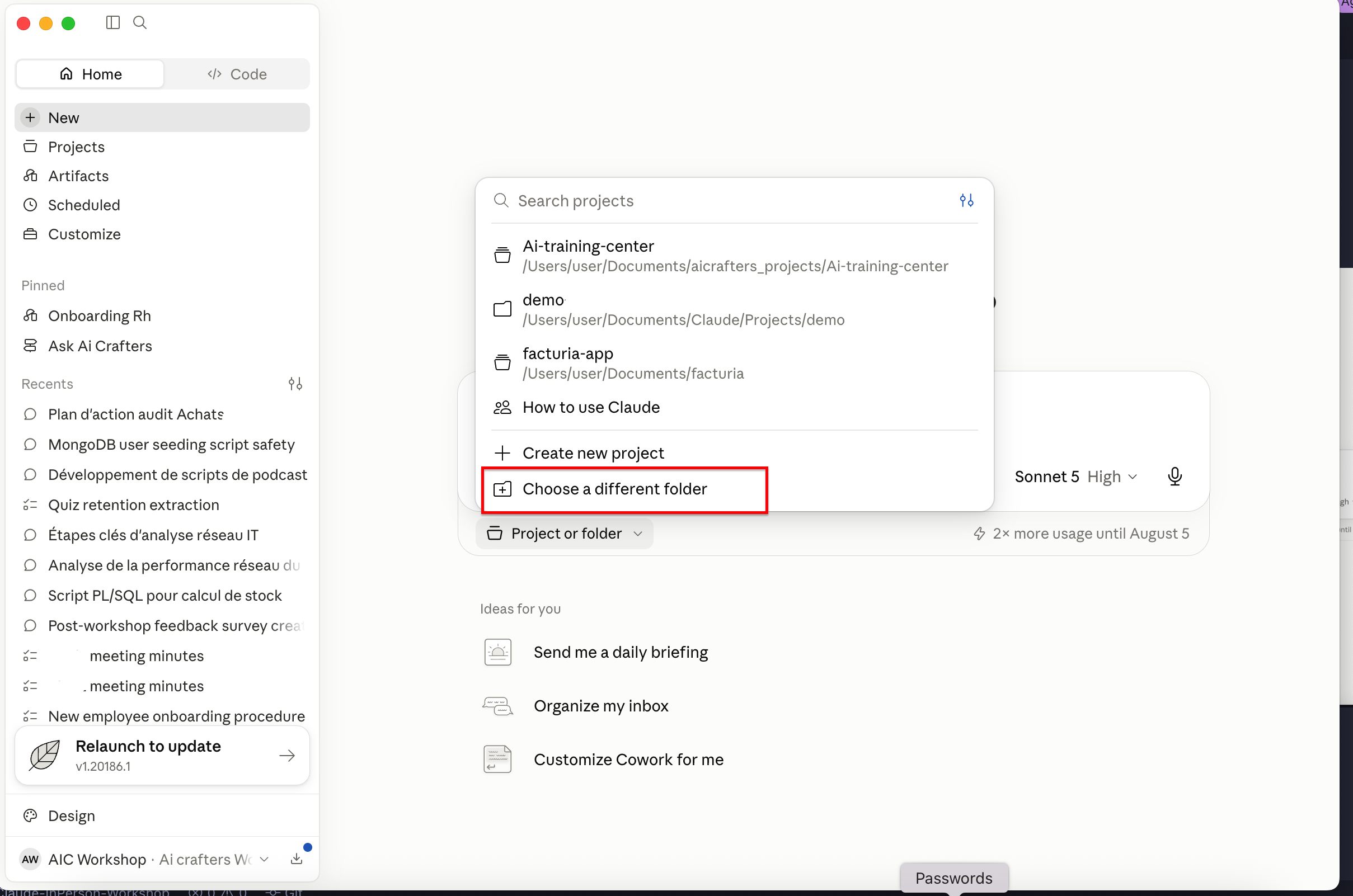Click the Artifacts shapes icon
The height and width of the screenshot is (896, 1353).
[30, 176]
